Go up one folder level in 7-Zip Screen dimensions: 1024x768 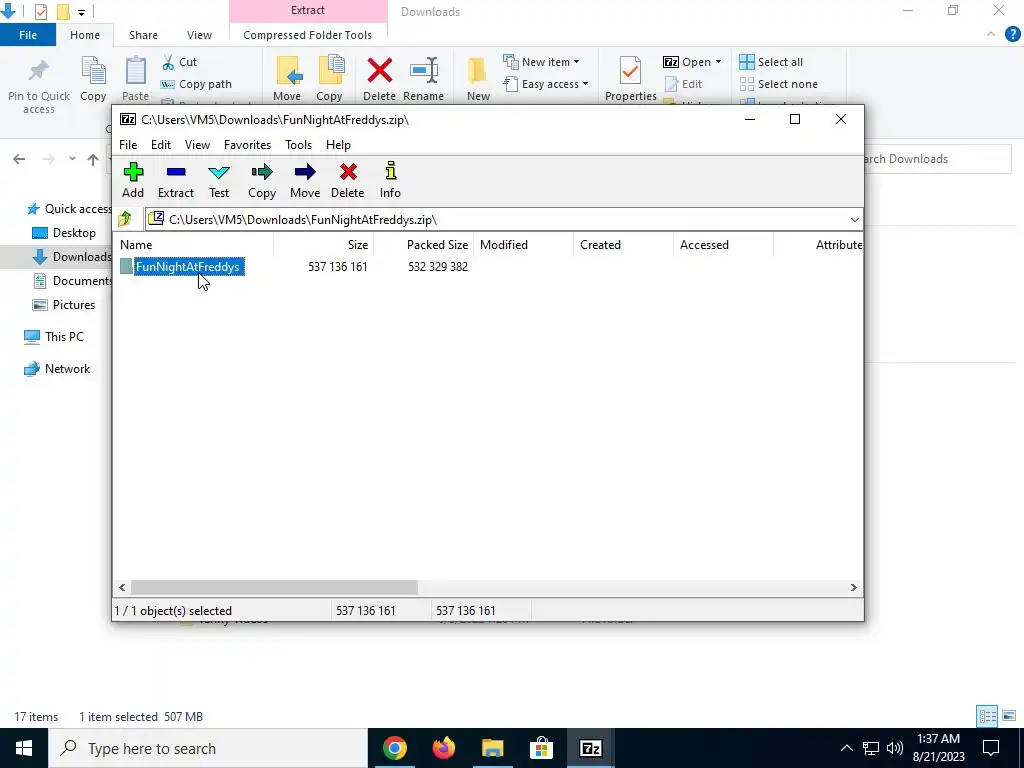pos(125,219)
